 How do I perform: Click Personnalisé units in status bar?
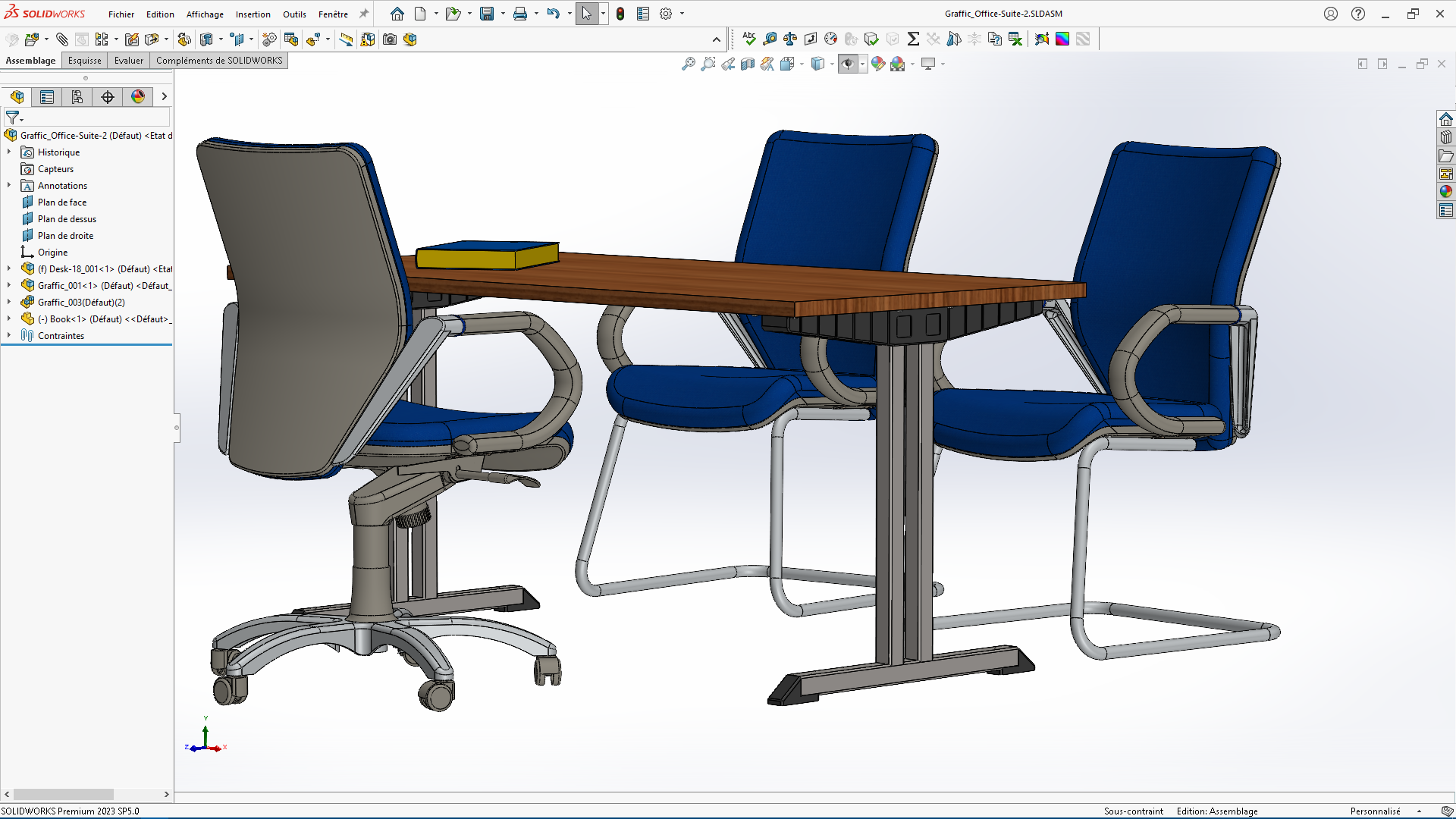point(1375,811)
